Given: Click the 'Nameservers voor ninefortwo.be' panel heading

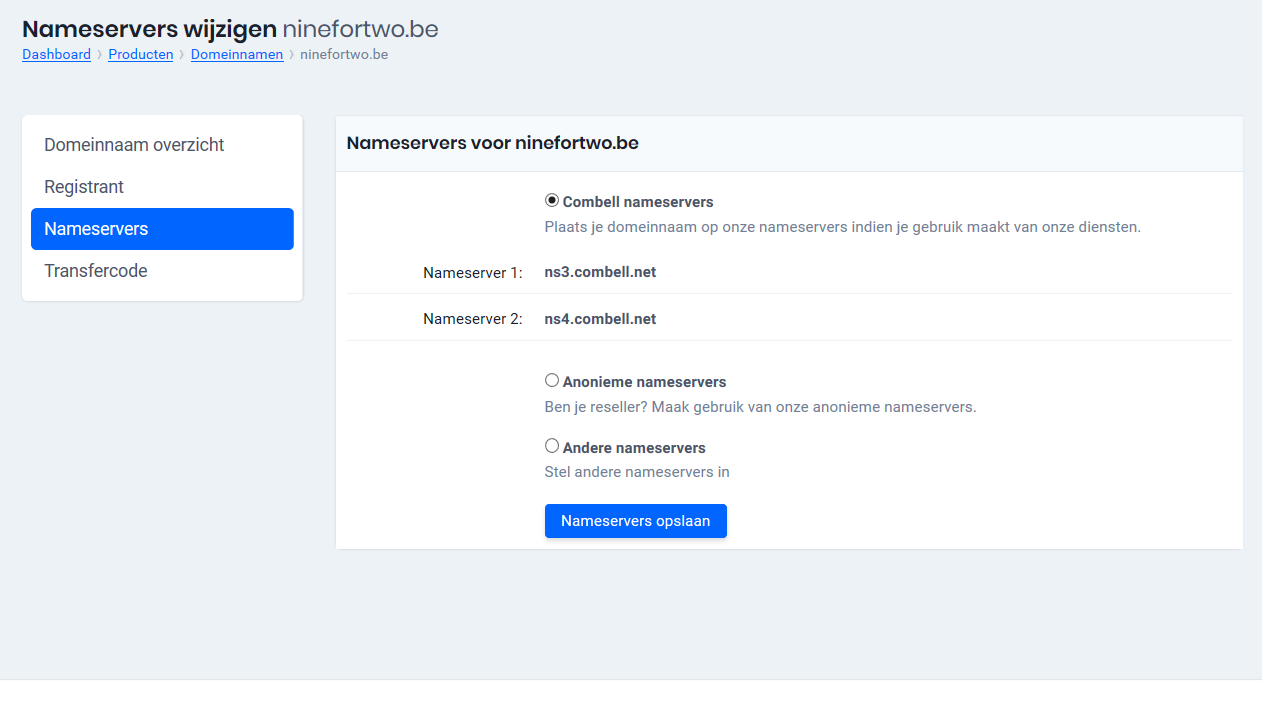Looking at the screenshot, I should coord(492,143).
